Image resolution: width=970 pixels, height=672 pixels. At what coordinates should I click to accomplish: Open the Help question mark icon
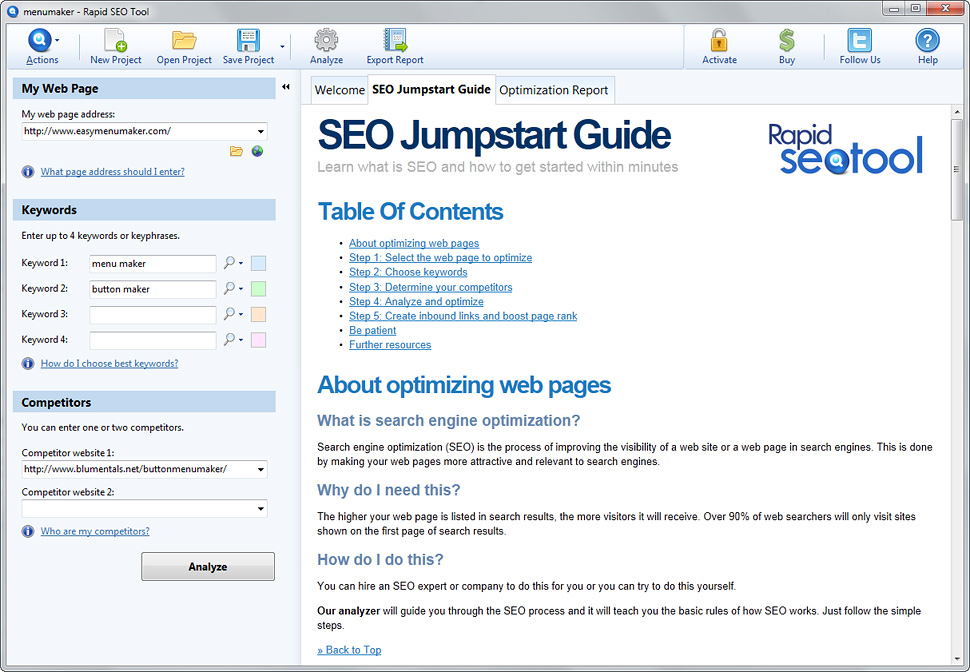[x=928, y=40]
